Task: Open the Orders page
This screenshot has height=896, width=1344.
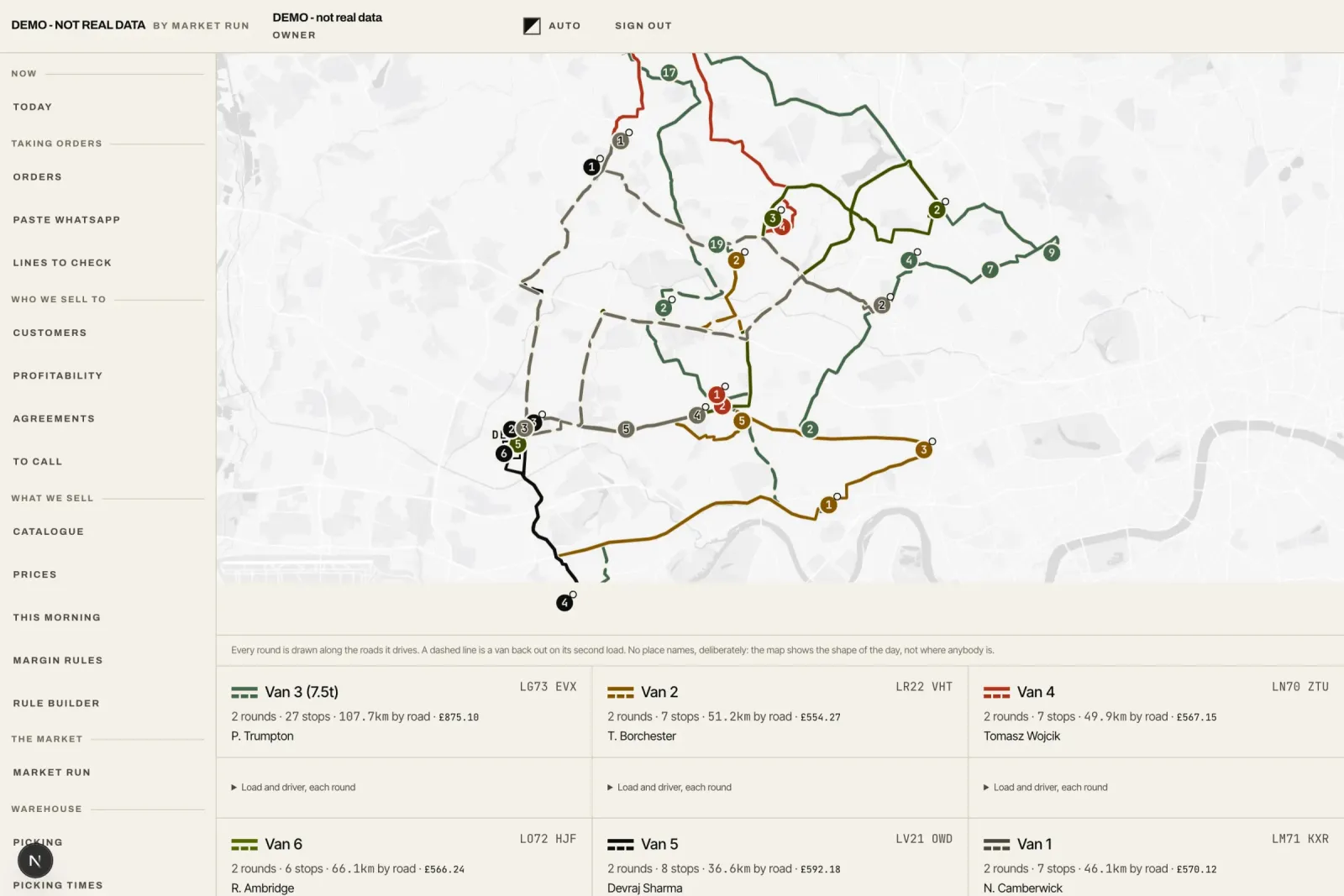Action: pos(37,177)
